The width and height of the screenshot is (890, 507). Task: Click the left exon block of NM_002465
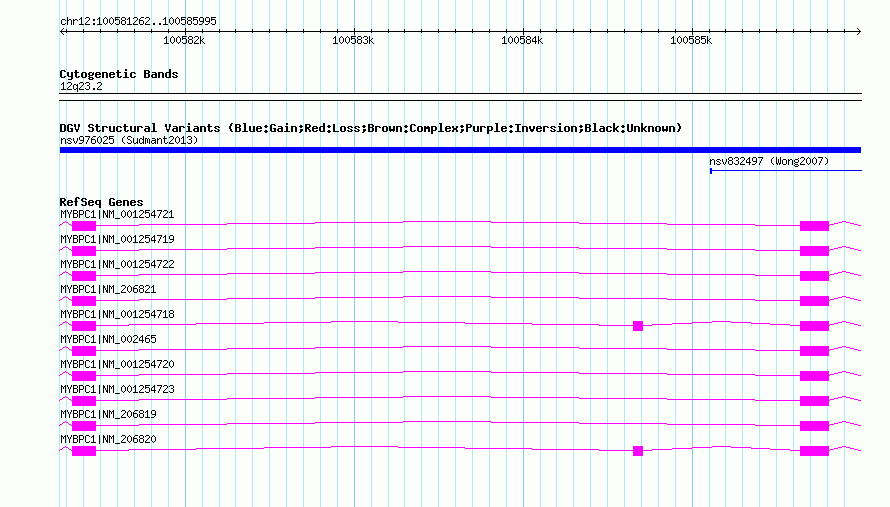tap(84, 351)
